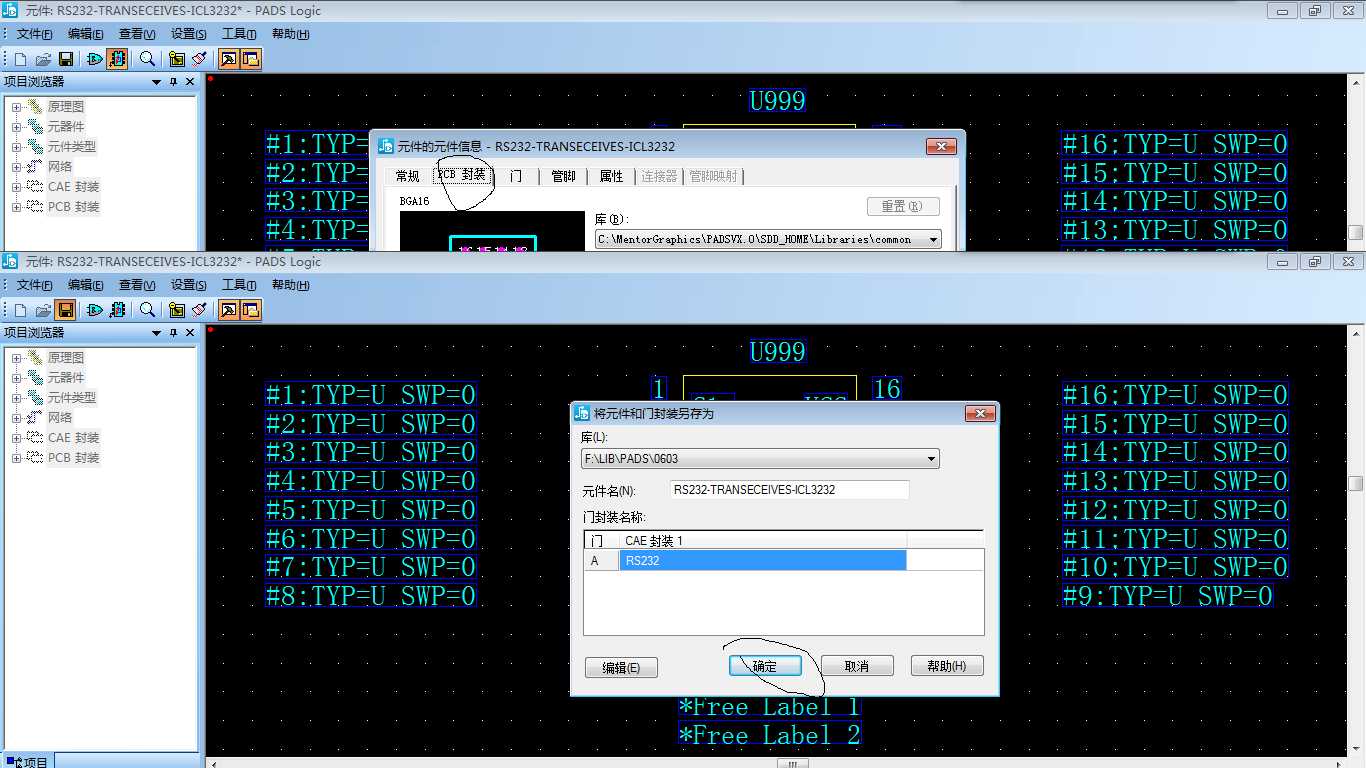This screenshot has height=768, width=1366.
Task: Switch to 常规 tab in 元件信息 dialog
Action: [x=408, y=176]
